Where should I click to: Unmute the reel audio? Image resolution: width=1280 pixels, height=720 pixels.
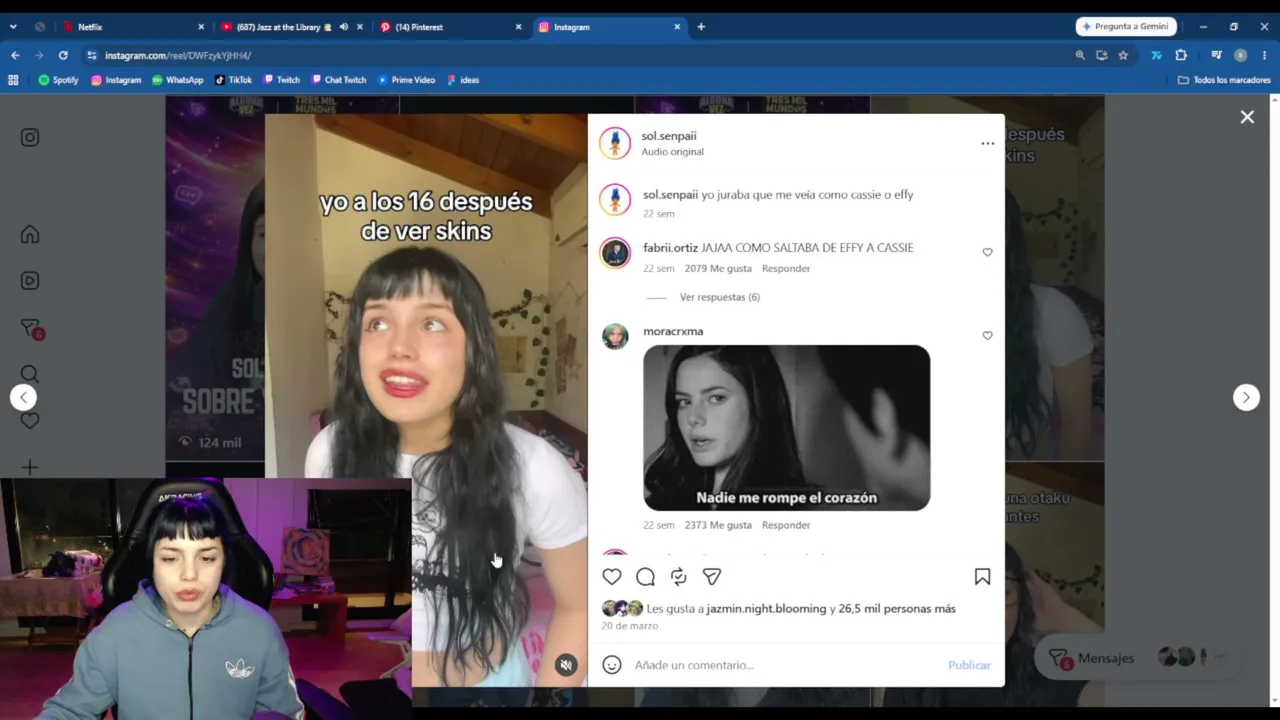(x=566, y=665)
